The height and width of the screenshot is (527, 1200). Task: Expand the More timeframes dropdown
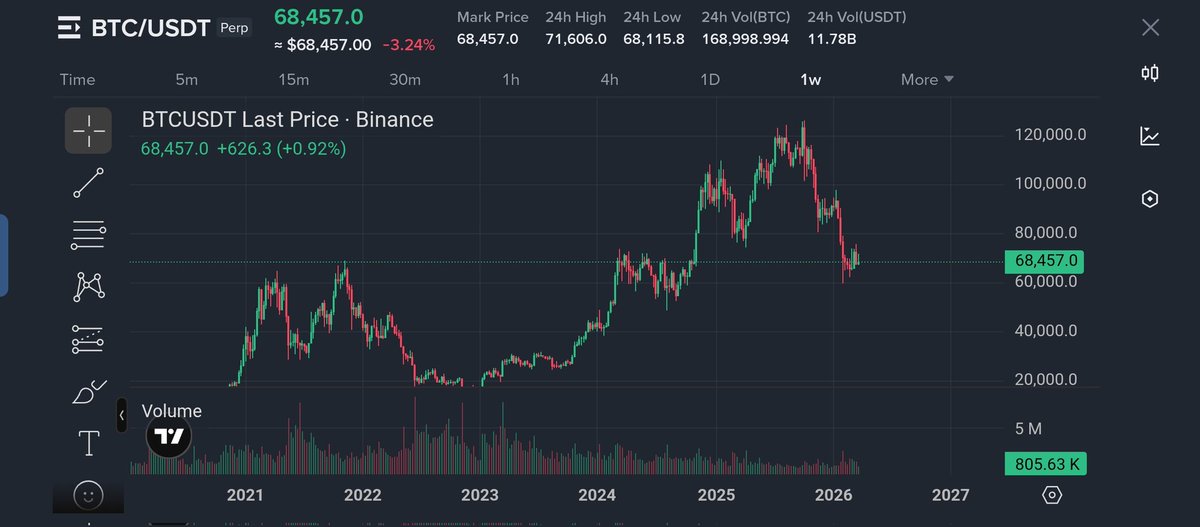(x=927, y=80)
